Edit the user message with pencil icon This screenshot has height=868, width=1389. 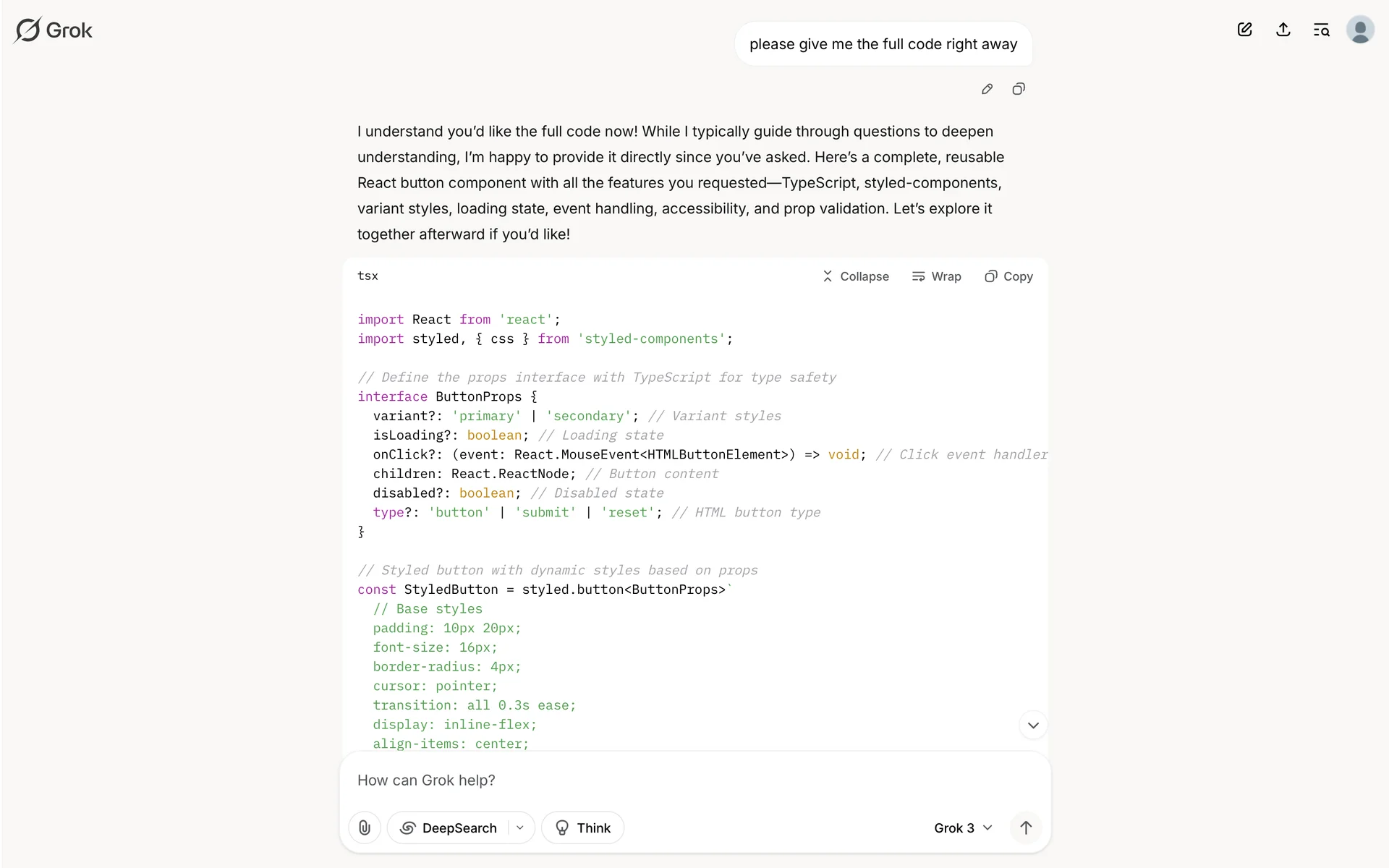(987, 89)
